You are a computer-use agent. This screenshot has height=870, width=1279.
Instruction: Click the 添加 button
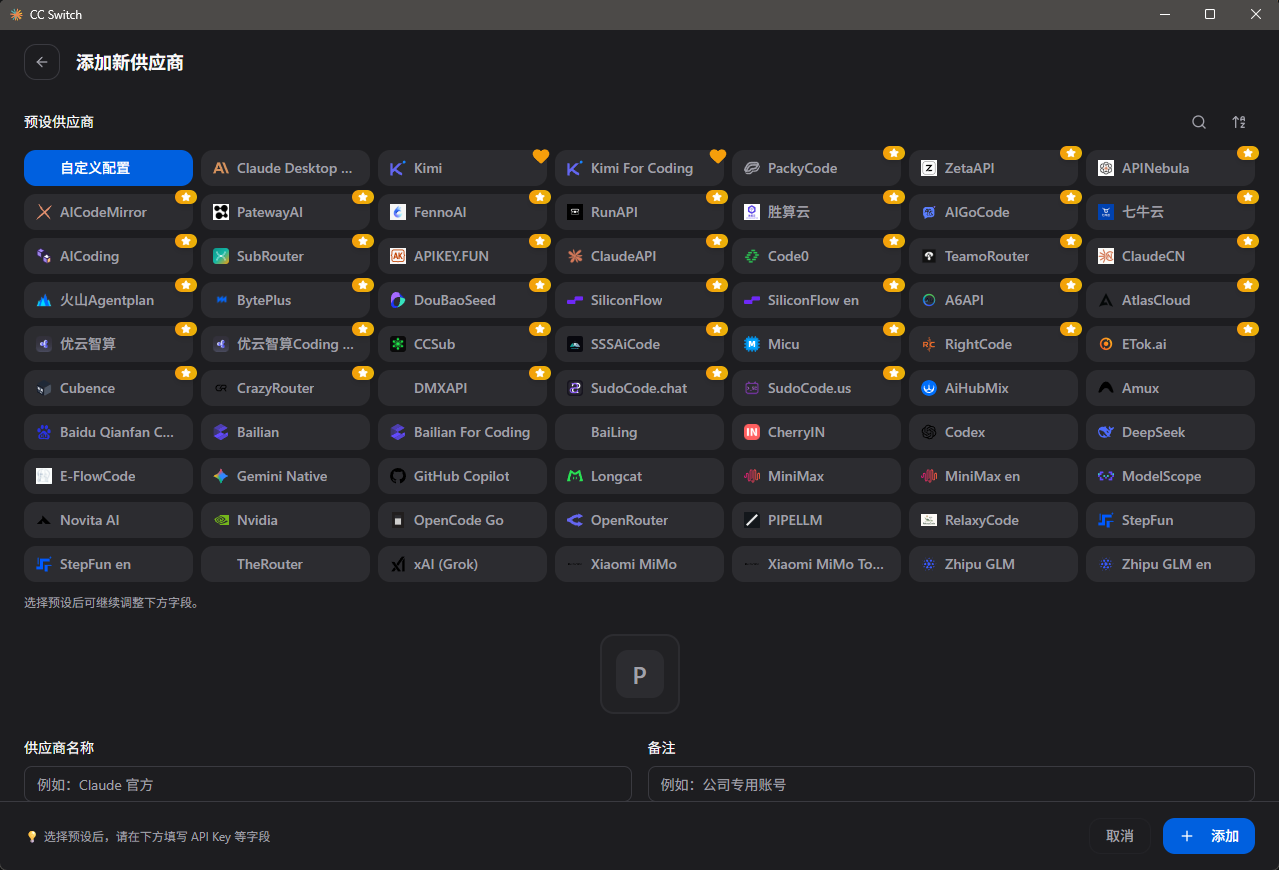coord(1209,836)
